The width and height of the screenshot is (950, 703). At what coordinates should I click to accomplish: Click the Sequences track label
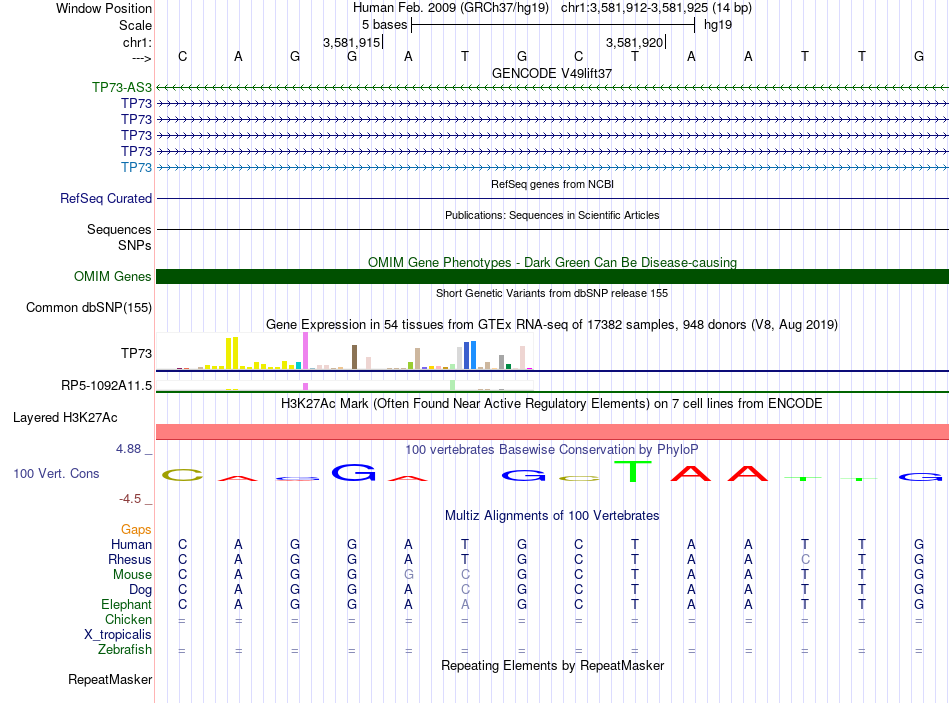[x=119, y=229]
